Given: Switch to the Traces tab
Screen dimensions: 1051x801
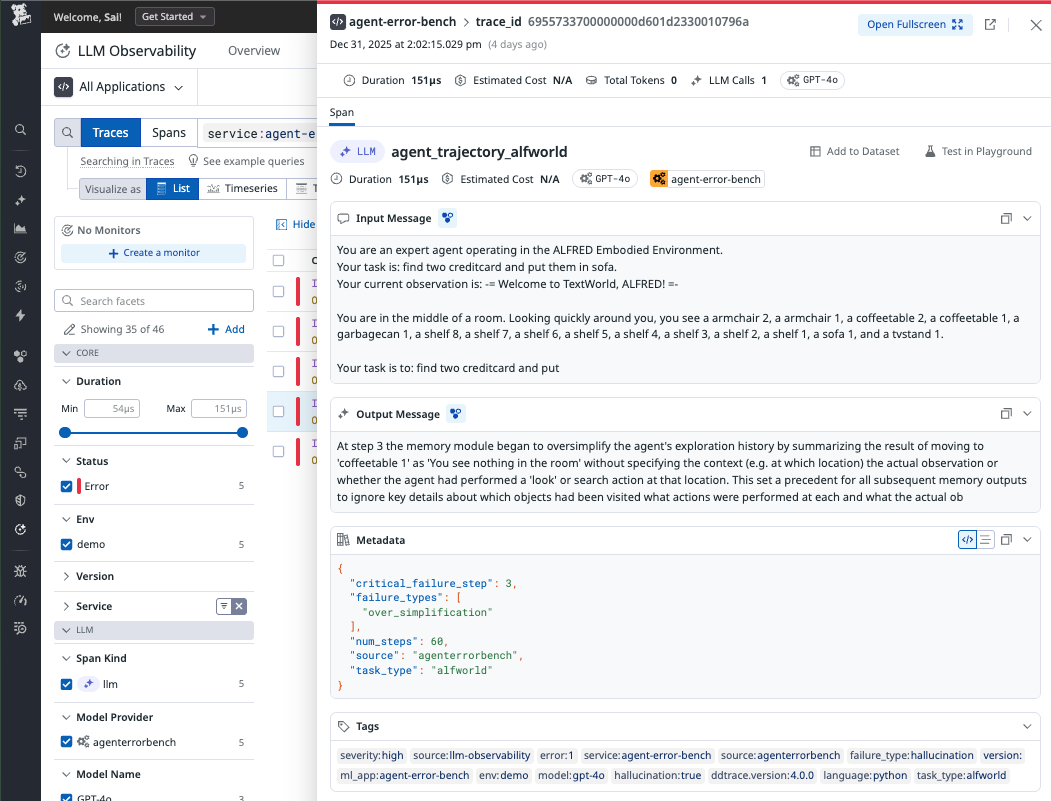Looking at the screenshot, I should tap(111, 133).
